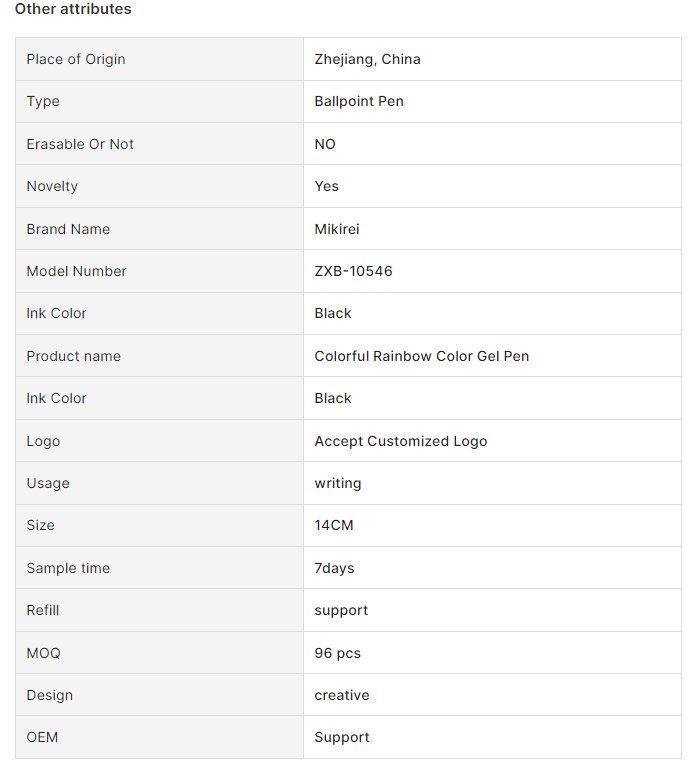Image resolution: width=696 pixels, height=772 pixels.
Task: Select 'Colorful Rainbow Color Gel Pen' text
Action: pos(421,356)
